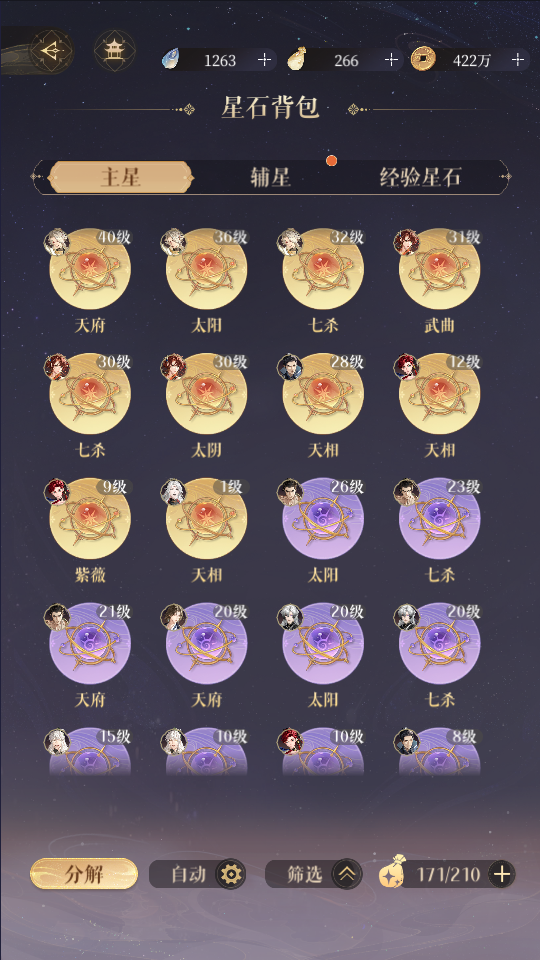
Task: Select the level 31 武曲 star stone
Action: tap(440, 269)
